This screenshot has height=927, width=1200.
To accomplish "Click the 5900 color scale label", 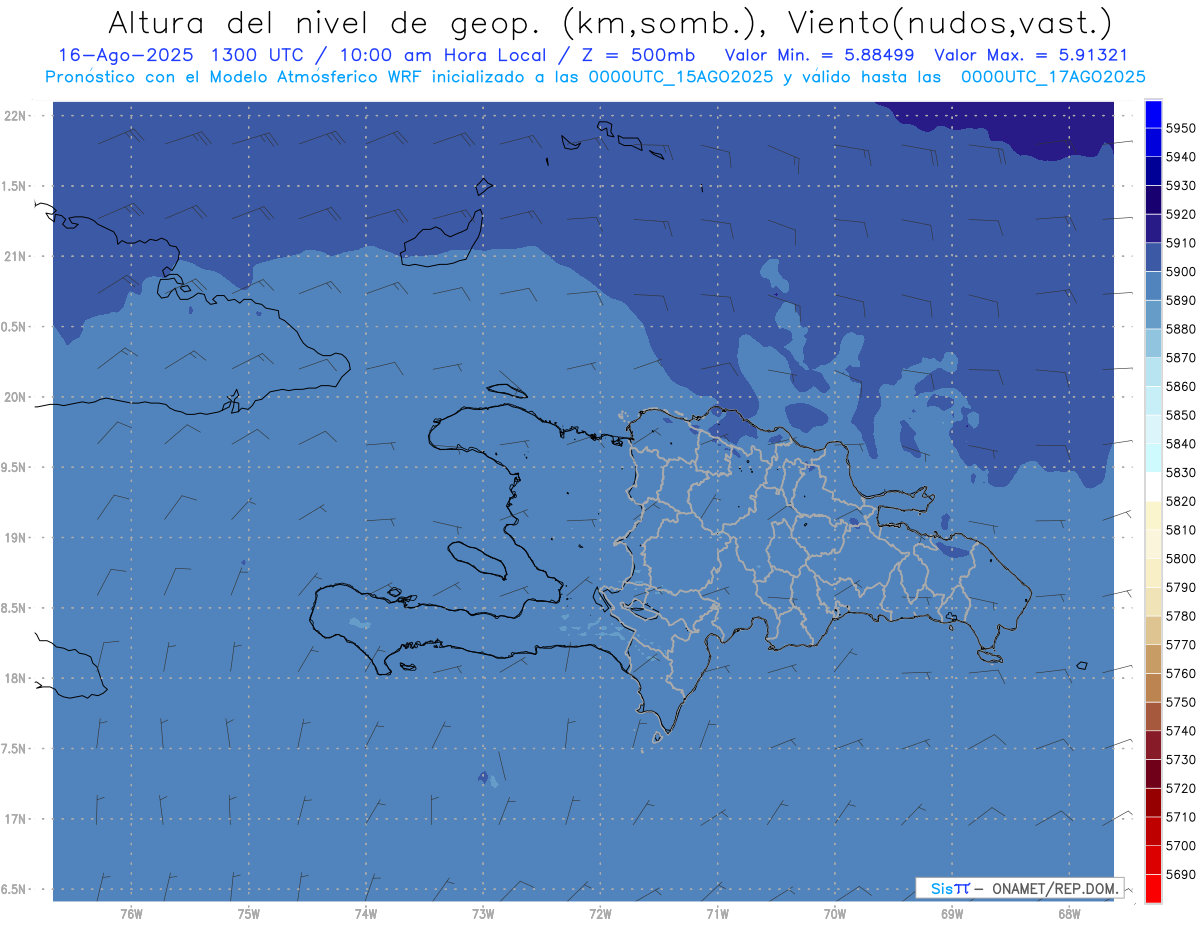I will click(x=1180, y=271).
